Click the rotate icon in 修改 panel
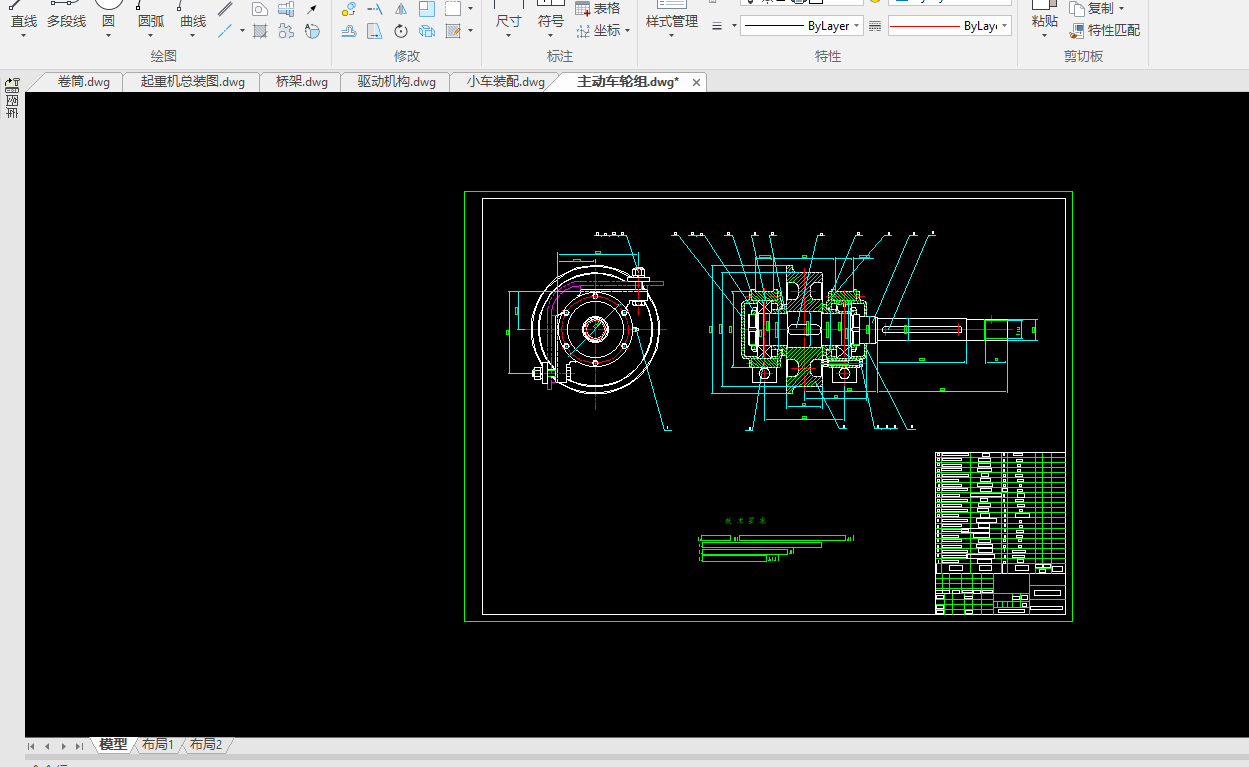 pyautogui.click(x=401, y=31)
